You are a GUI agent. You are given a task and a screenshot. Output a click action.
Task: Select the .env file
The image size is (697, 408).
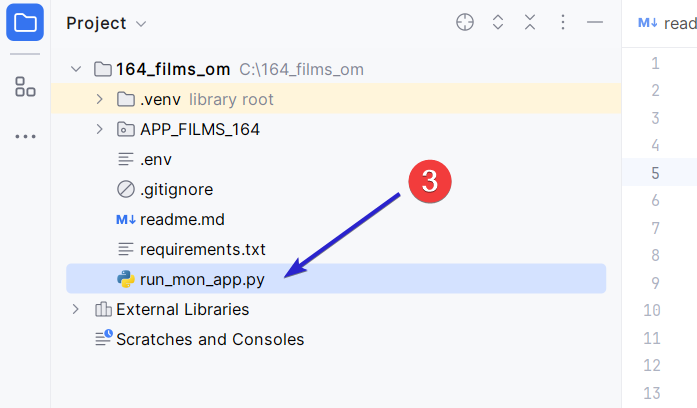pos(156,159)
